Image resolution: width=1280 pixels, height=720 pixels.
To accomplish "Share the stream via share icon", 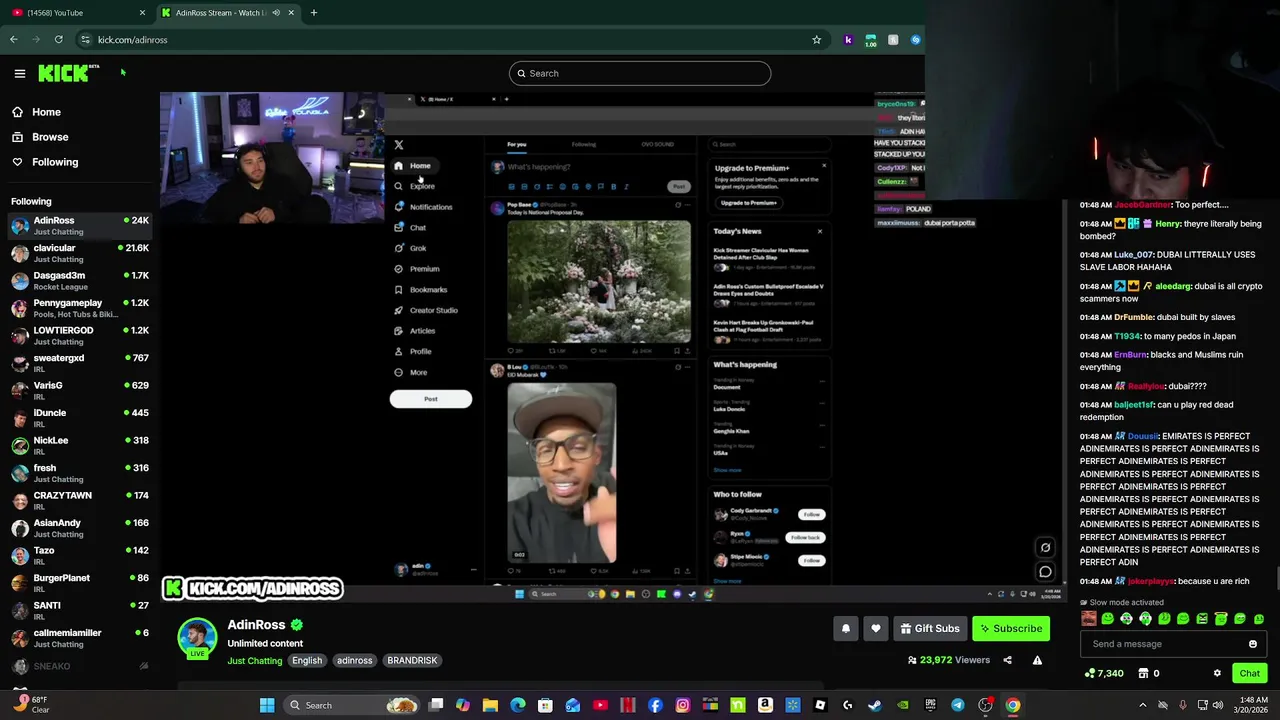I will 1007,660.
